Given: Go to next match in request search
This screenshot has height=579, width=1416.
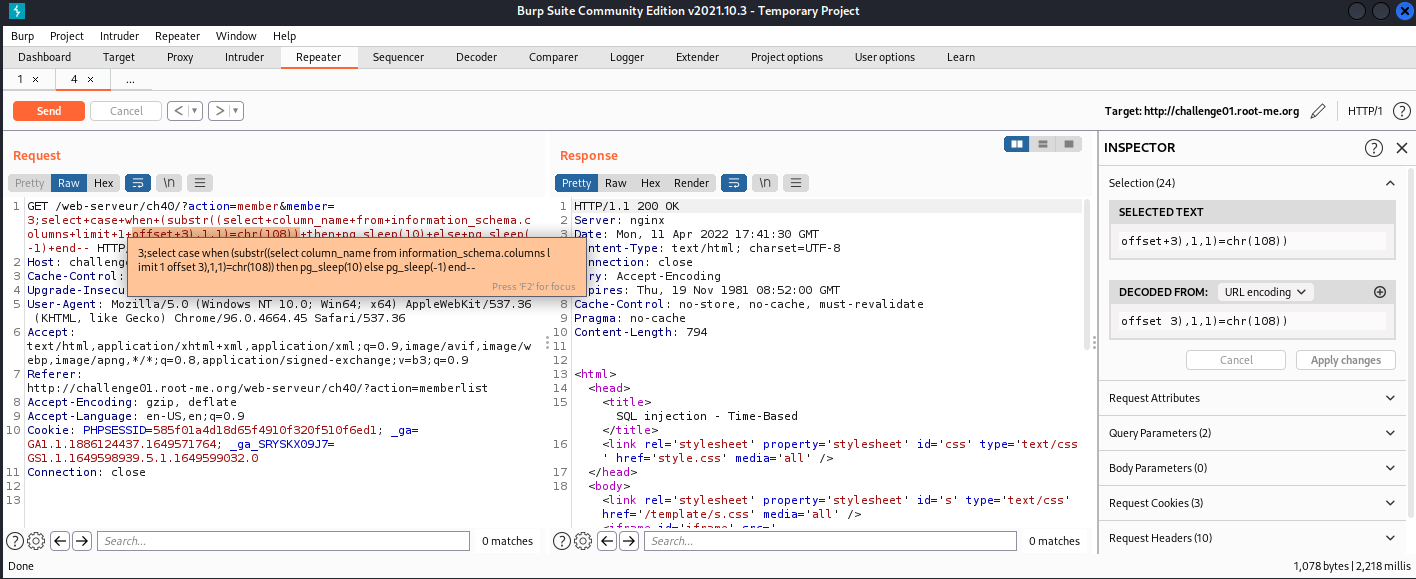Looking at the screenshot, I should 83,541.
